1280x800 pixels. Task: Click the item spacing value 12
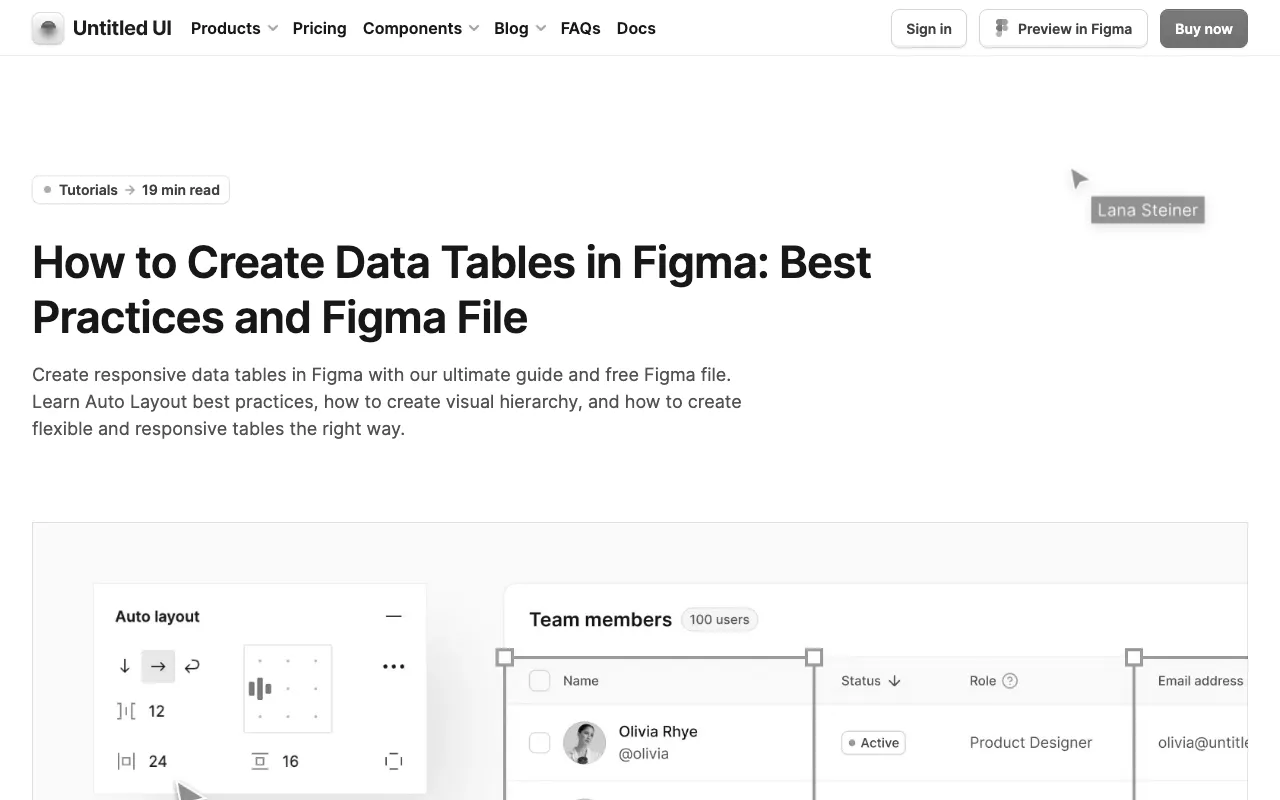(x=156, y=711)
